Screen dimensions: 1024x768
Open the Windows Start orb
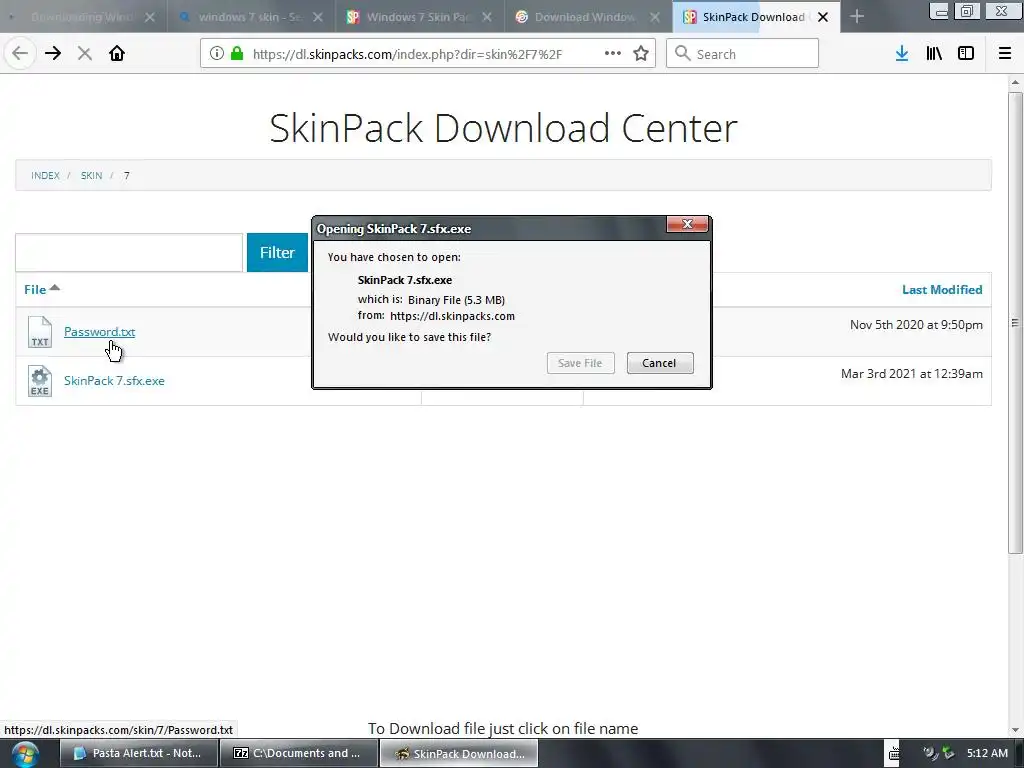pyautogui.click(x=24, y=754)
